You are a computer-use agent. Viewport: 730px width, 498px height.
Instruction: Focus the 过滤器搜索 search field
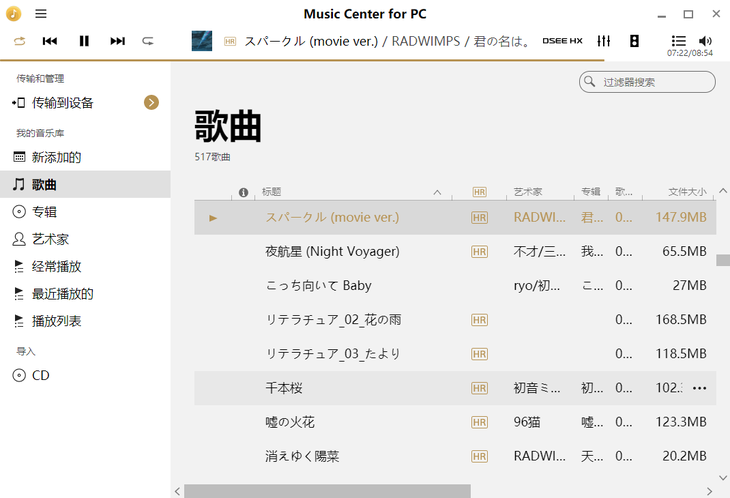647,82
